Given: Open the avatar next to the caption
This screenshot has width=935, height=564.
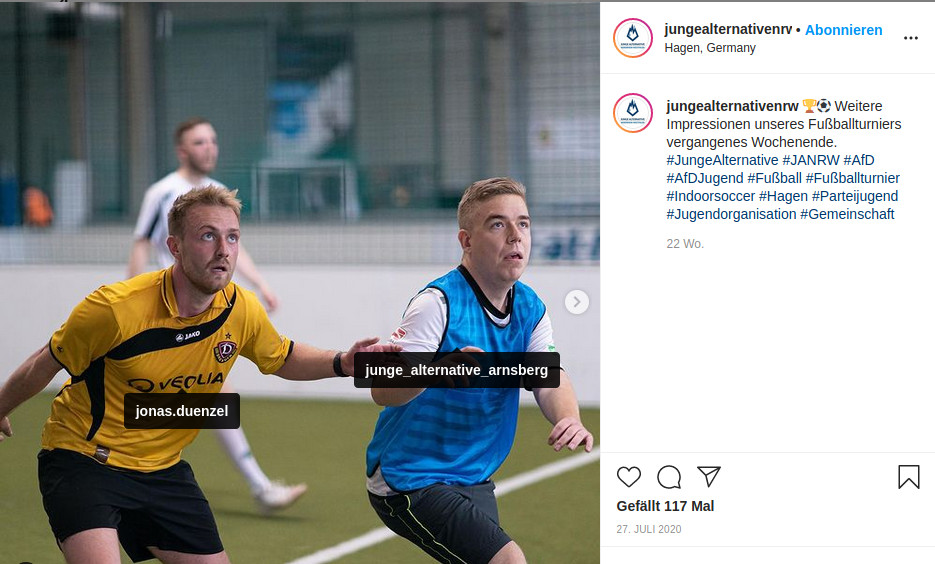Looking at the screenshot, I should point(633,113).
